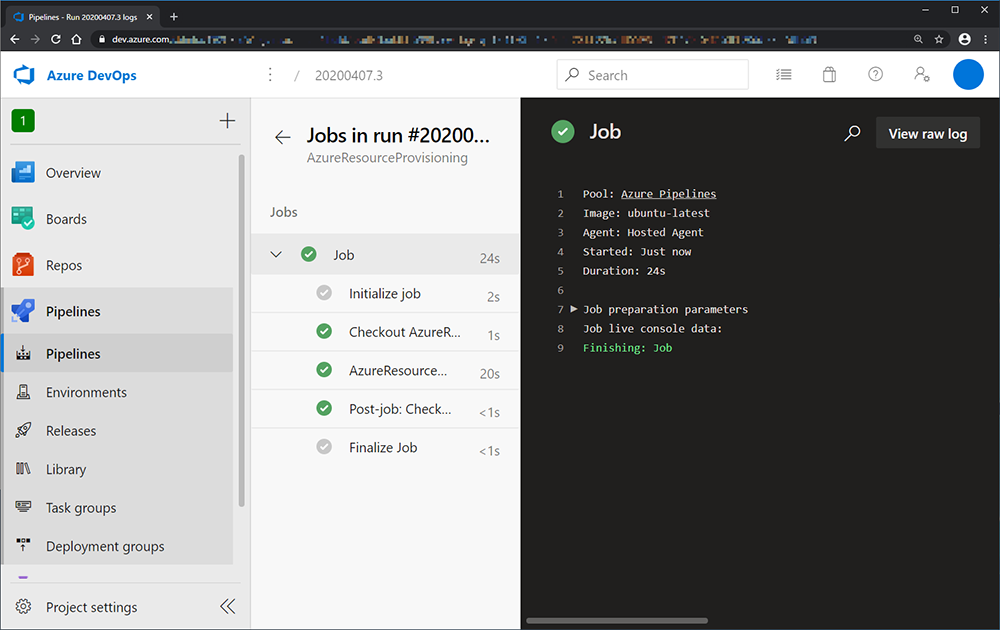Click the marketplace shopping bag icon

tap(829, 75)
